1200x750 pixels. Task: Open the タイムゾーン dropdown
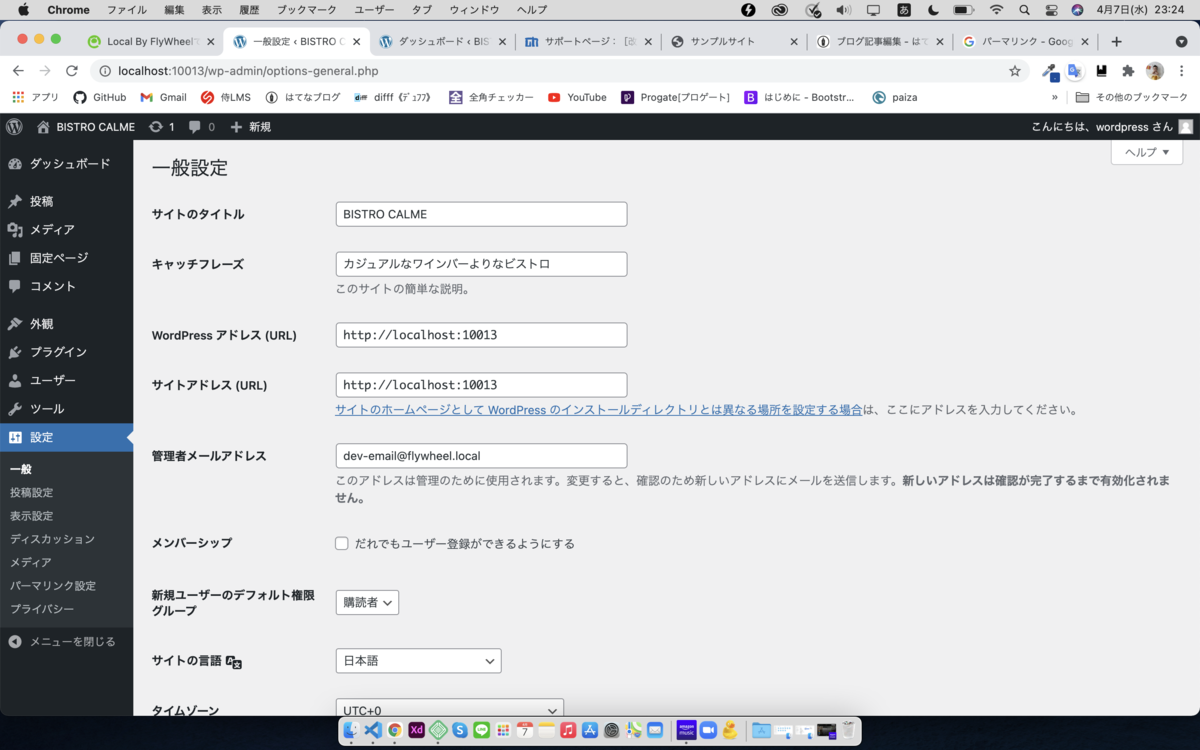coord(449,708)
